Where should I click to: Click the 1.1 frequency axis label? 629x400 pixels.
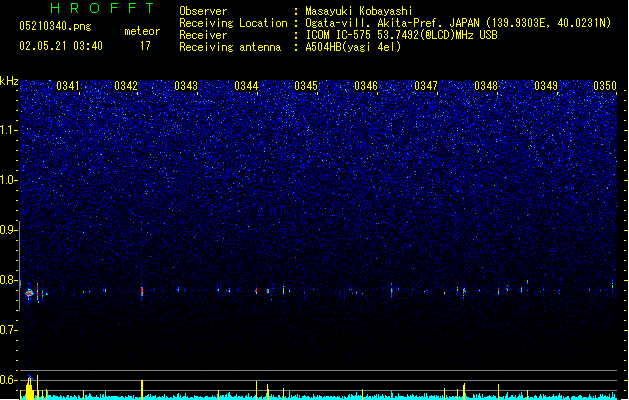(x=8, y=130)
